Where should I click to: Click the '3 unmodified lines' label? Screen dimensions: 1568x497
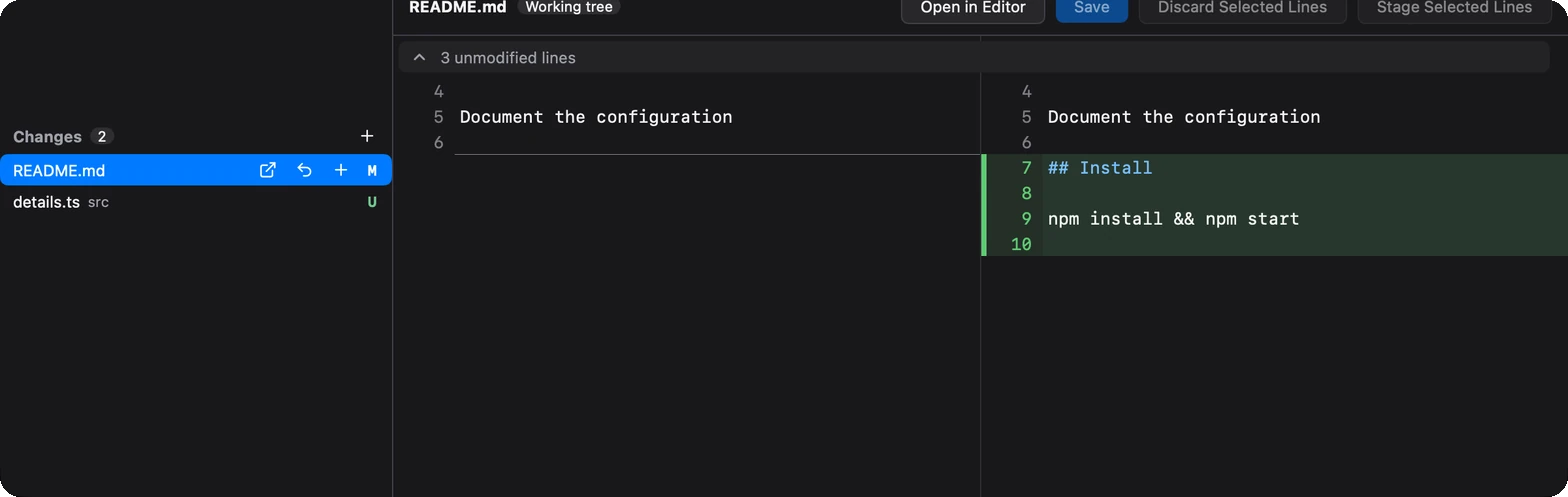pos(508,58)
